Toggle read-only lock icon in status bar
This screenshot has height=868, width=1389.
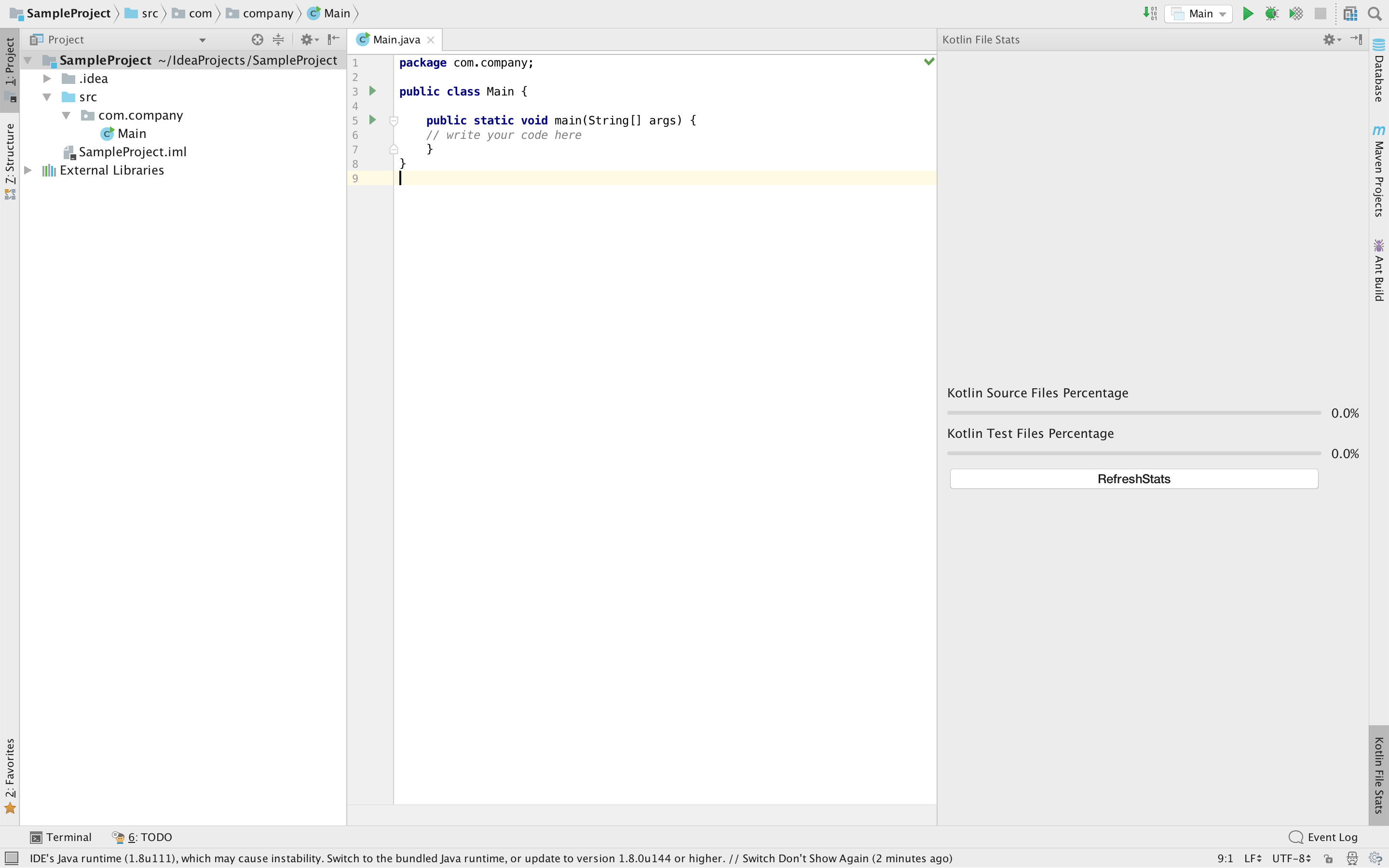tap(1328, 859)
